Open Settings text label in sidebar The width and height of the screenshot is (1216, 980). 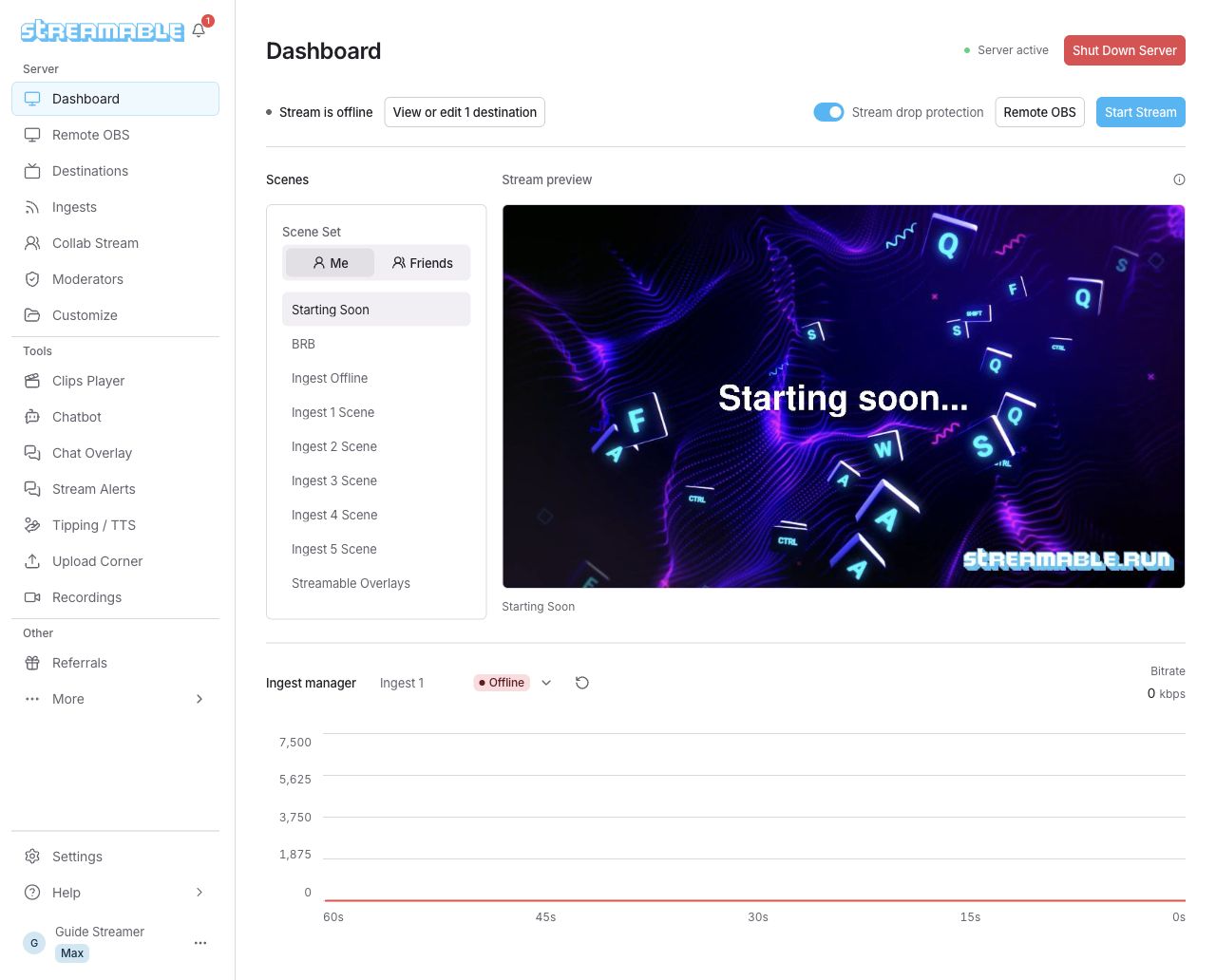click(x=77, y=857)
